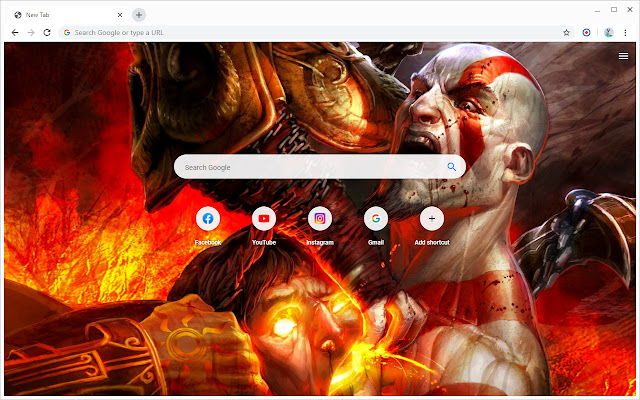Click the Instagram label text
The width and height of the screenshot is (640, 400).
pos(320,242)
